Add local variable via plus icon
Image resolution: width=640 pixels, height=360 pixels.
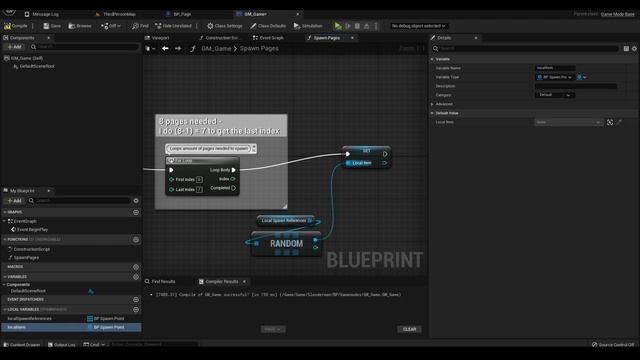(x=136, y=309)
